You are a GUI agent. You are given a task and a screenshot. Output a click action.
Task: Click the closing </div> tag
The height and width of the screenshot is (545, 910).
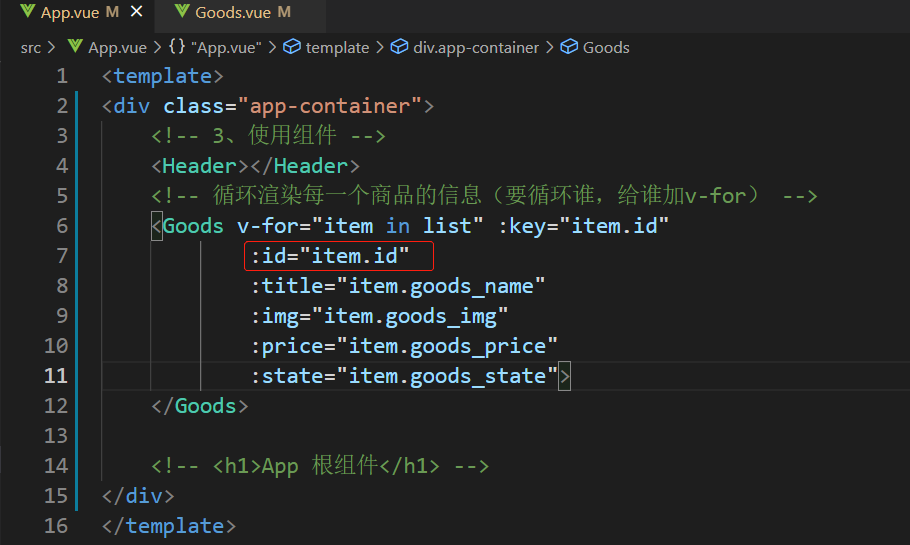[x=138, y=496]
